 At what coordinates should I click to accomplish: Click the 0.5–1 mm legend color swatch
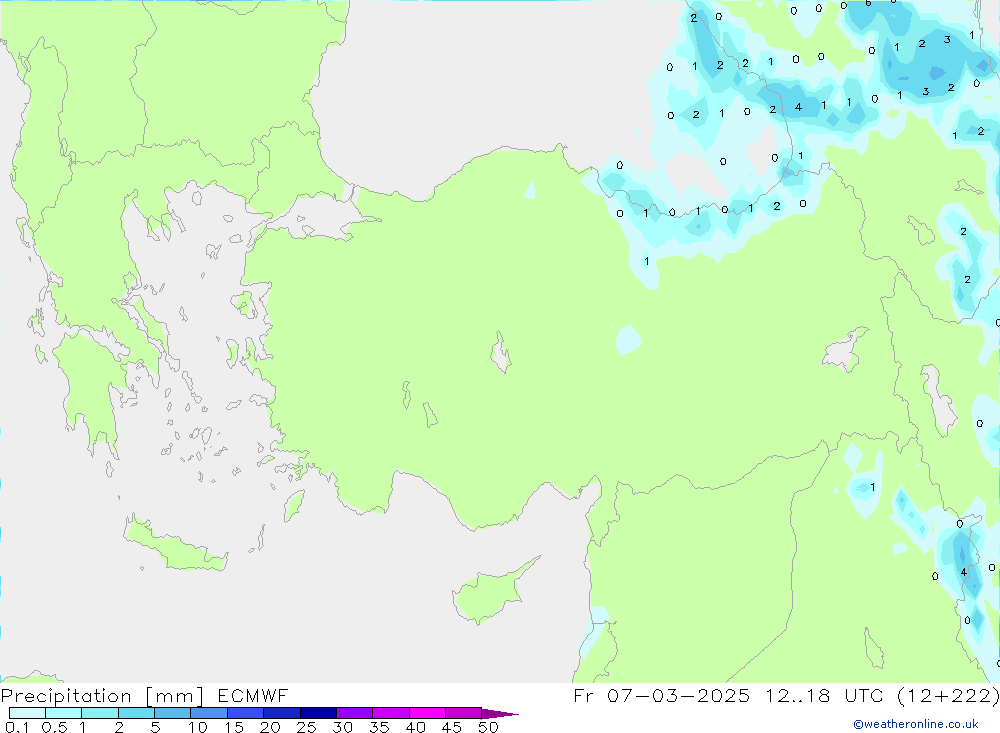click(64, 713)
